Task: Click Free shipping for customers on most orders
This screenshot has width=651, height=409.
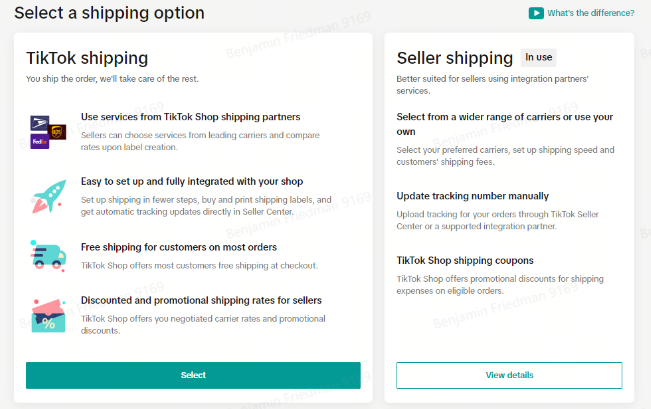Action: pos(179,247)
